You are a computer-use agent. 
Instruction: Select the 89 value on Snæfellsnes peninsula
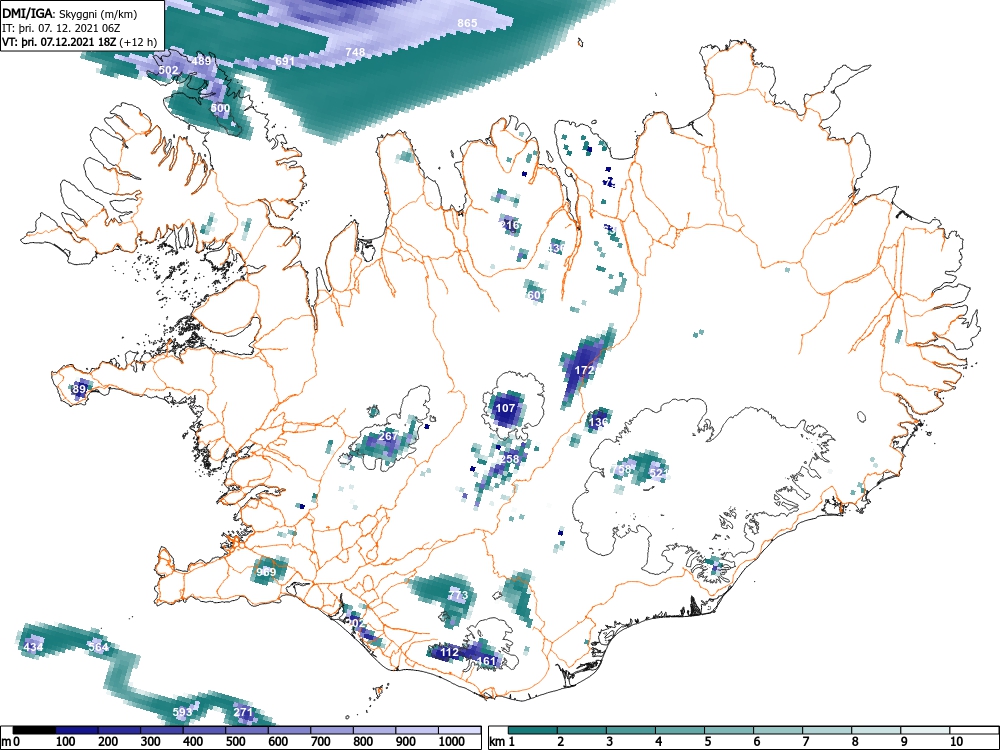click(x=79, y=388)
